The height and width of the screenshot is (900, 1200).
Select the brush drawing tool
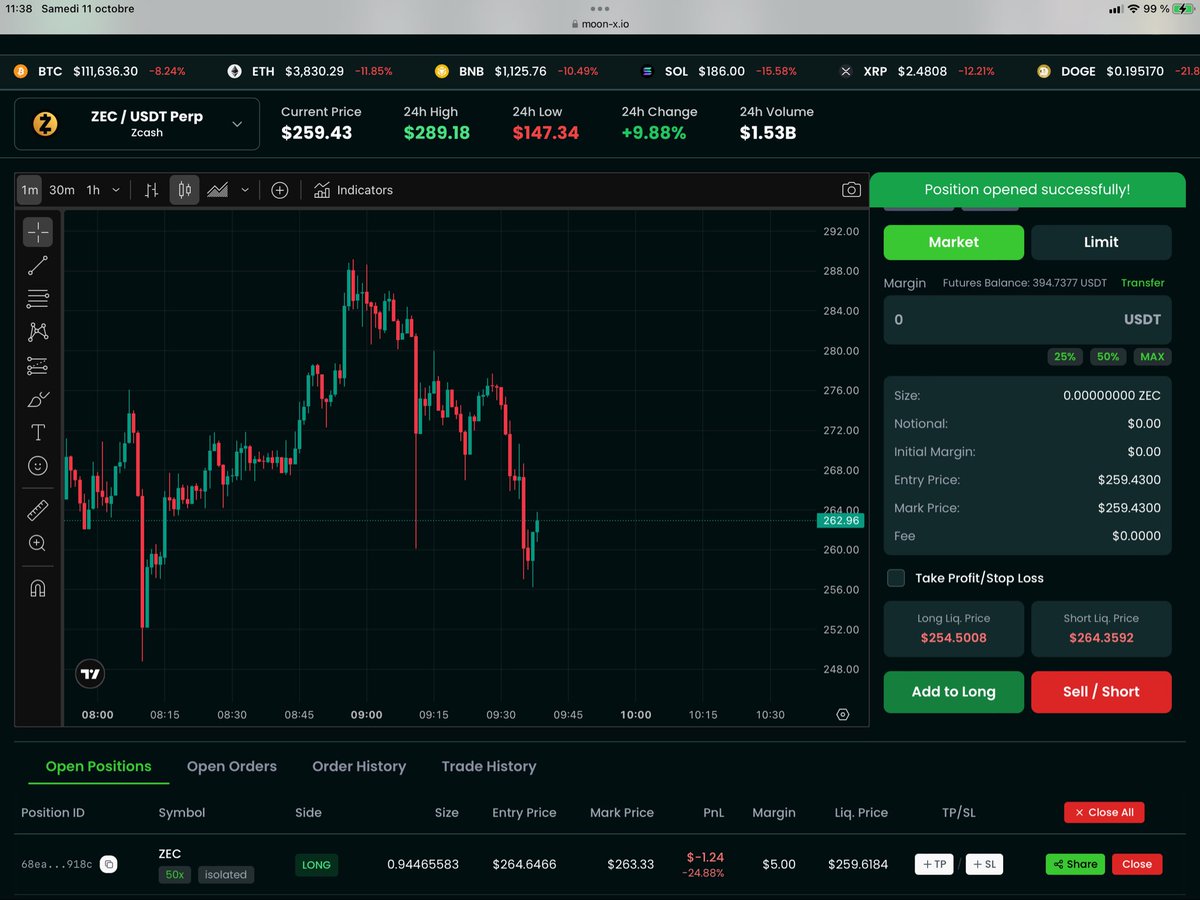(38, 399)
